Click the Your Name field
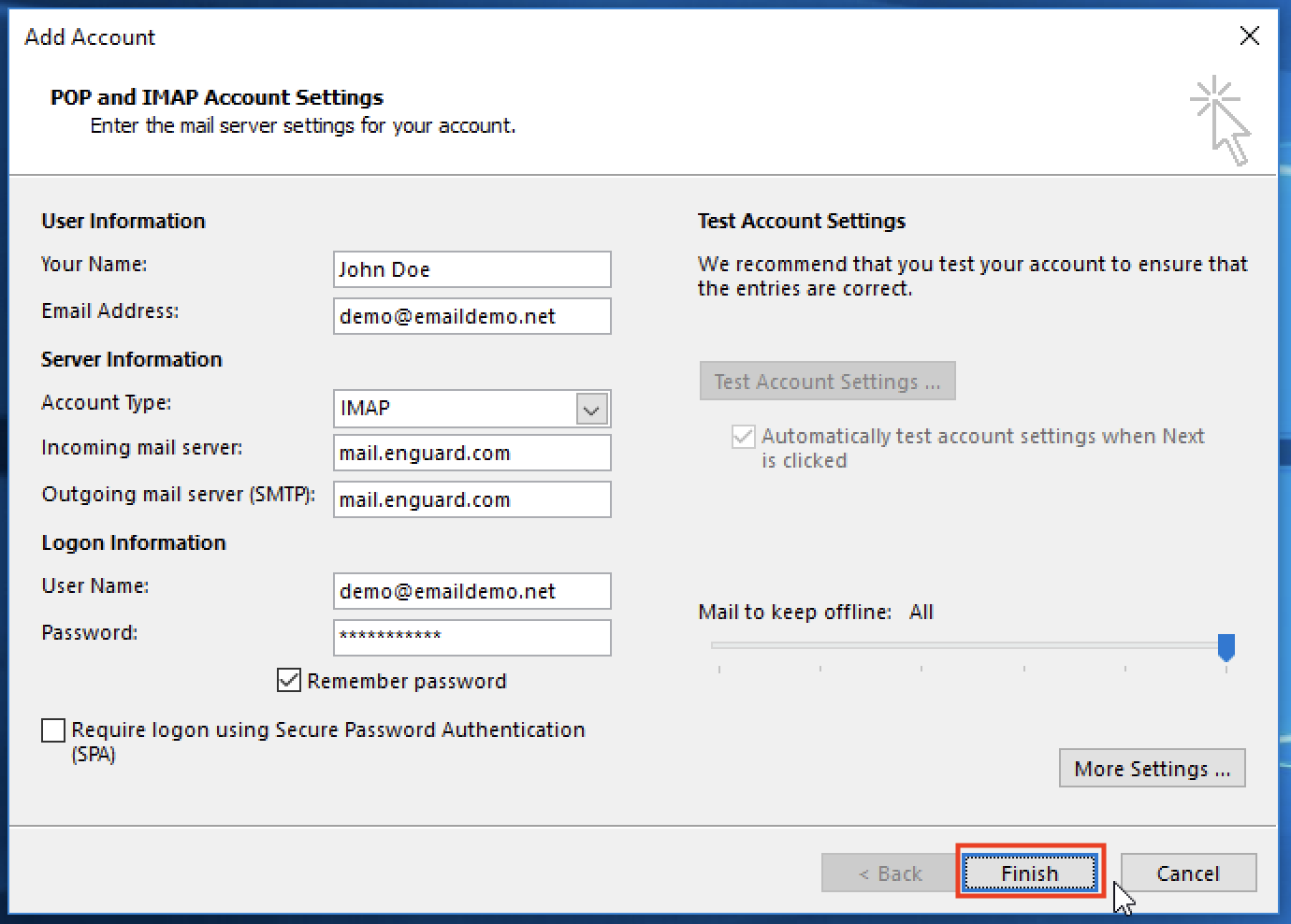 pyautogui.click(x=472, y=269)
